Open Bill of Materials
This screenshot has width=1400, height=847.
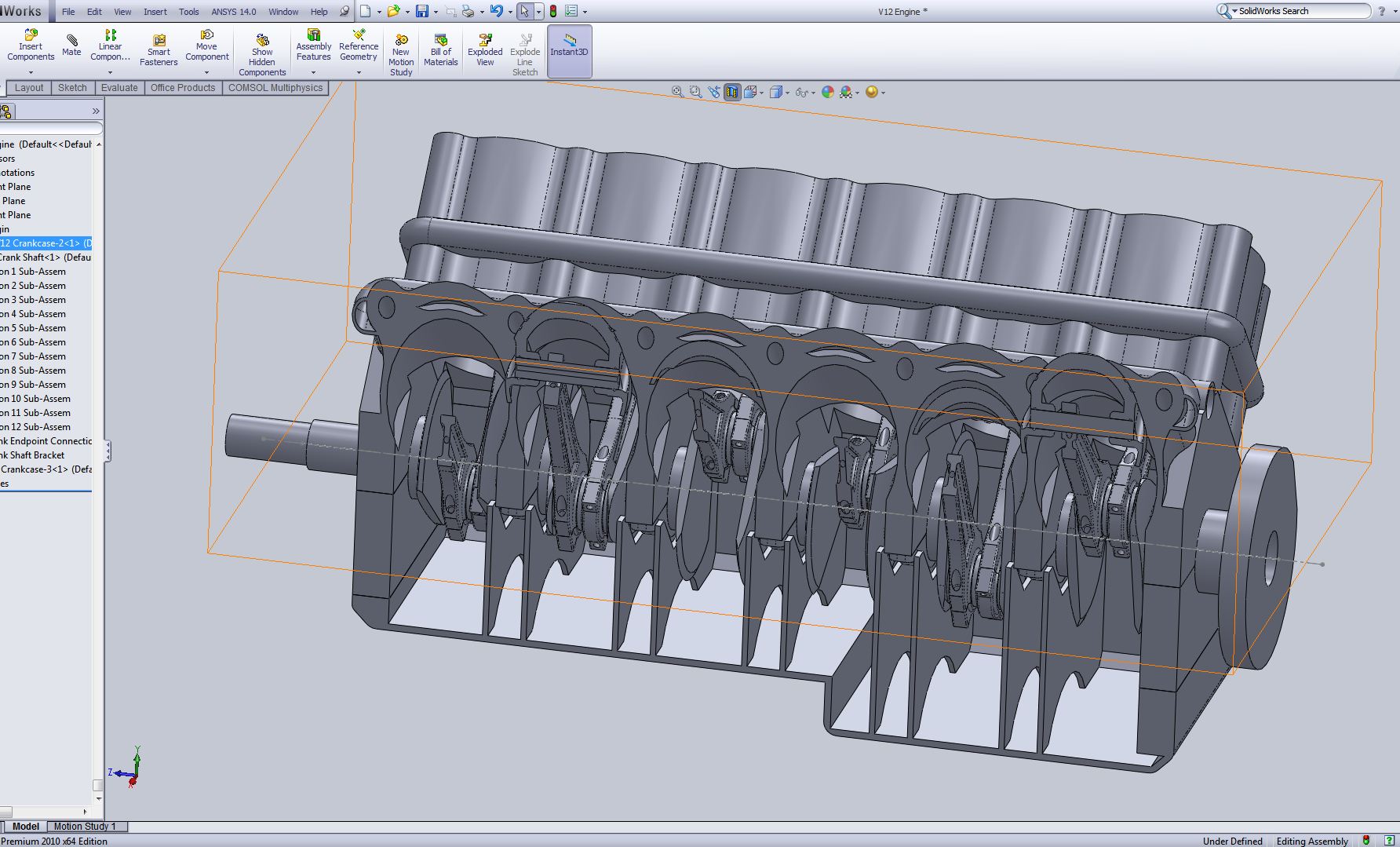(x=440, y=50)
